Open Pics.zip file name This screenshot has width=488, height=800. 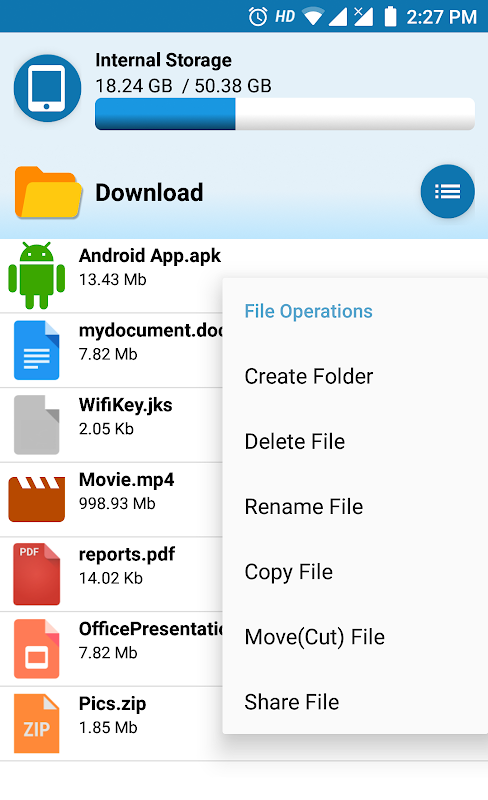click(x=112, y=704)
